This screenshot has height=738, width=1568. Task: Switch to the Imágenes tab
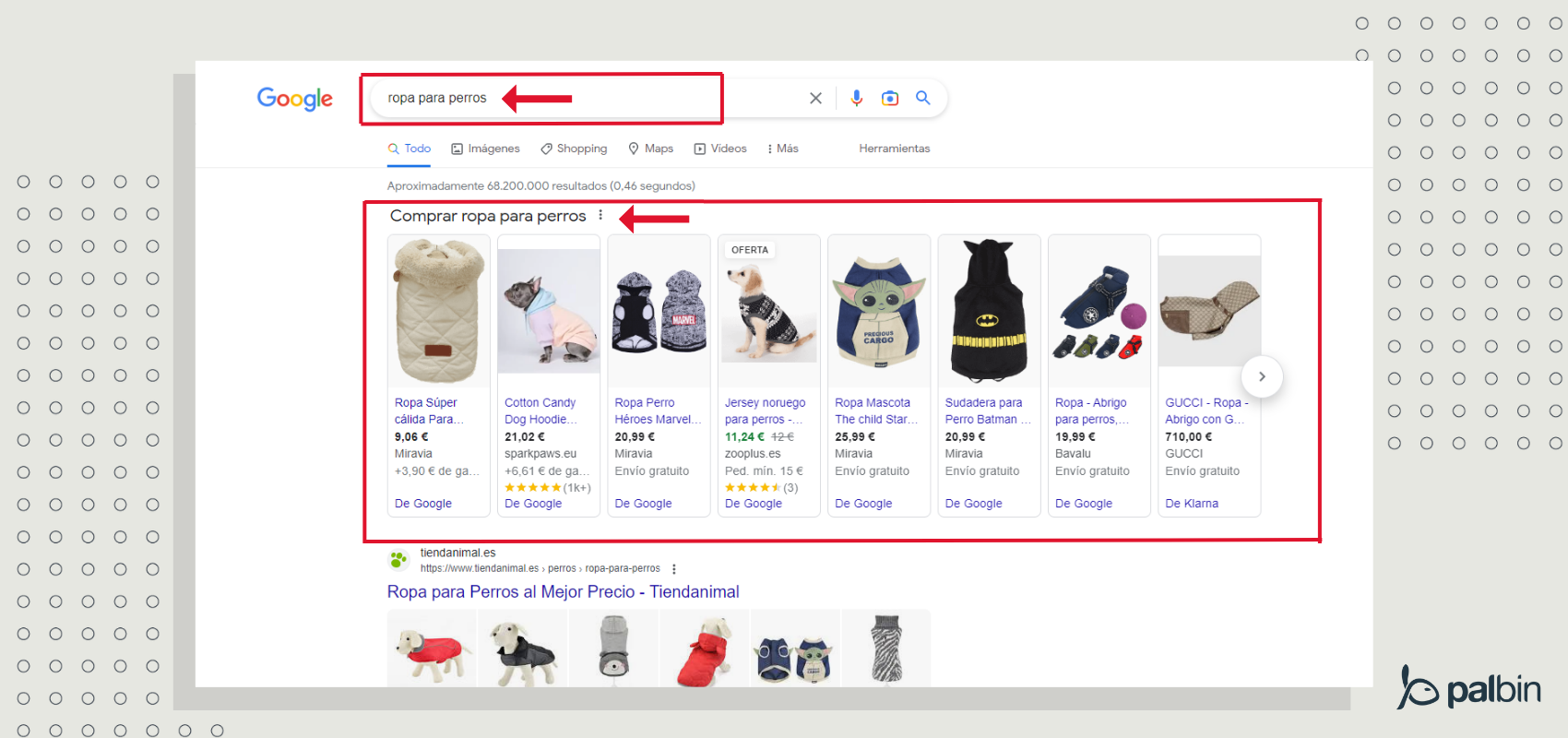tap(485, 149)
